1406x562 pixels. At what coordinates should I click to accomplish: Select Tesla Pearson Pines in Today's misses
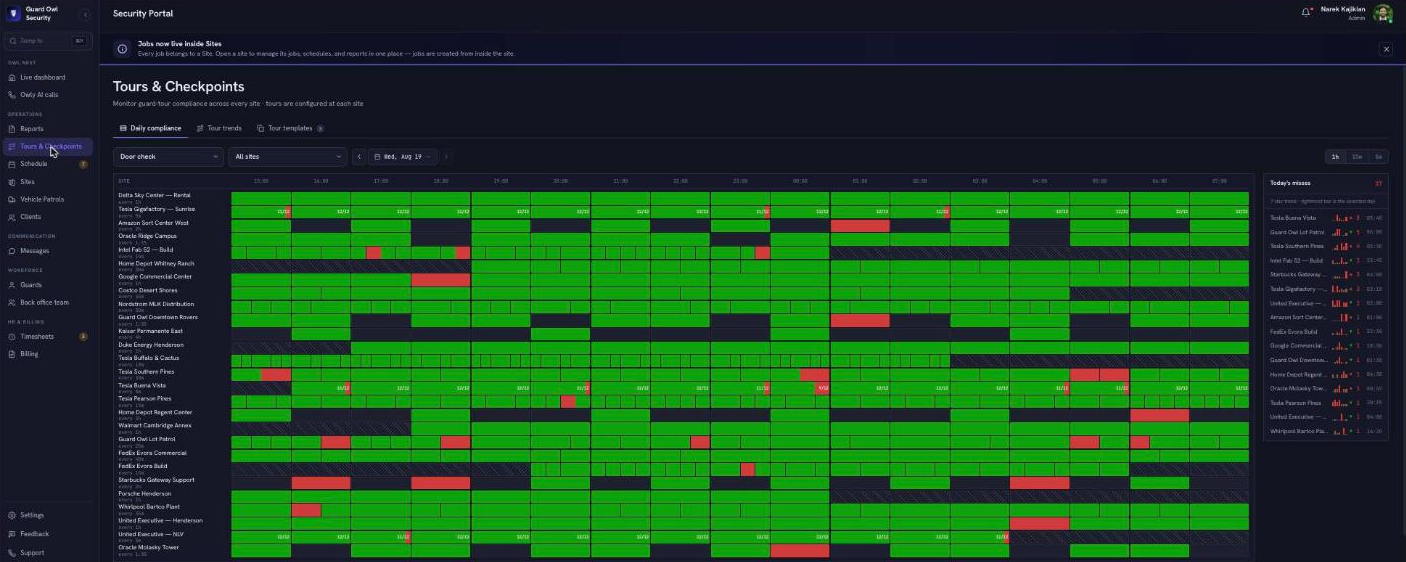(1326, 402)
